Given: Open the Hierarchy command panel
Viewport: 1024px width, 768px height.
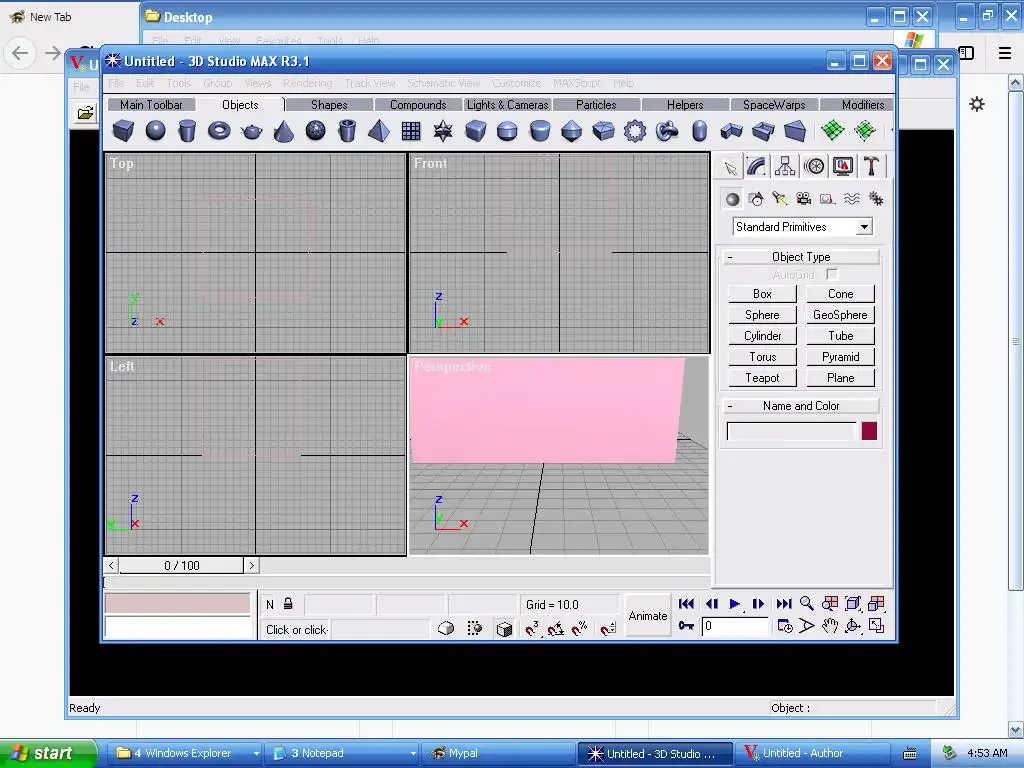Looking at the screenshot, I should tap(784, 166).
